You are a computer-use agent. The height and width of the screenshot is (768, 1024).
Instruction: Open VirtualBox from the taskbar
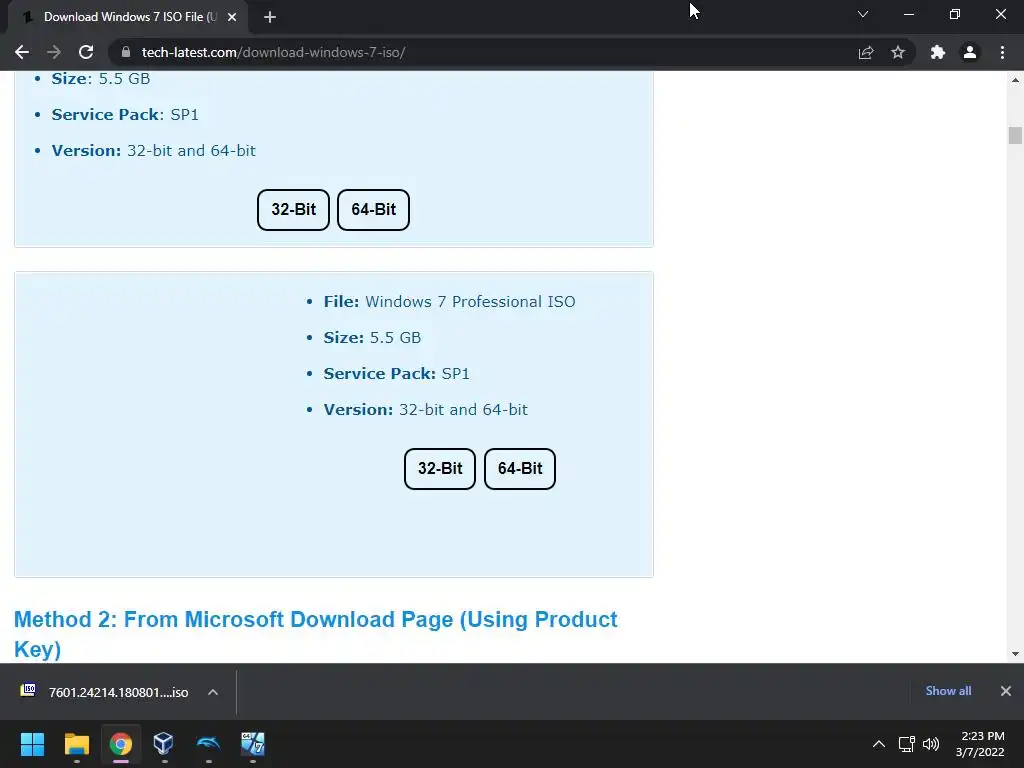[x=163, y=744]
